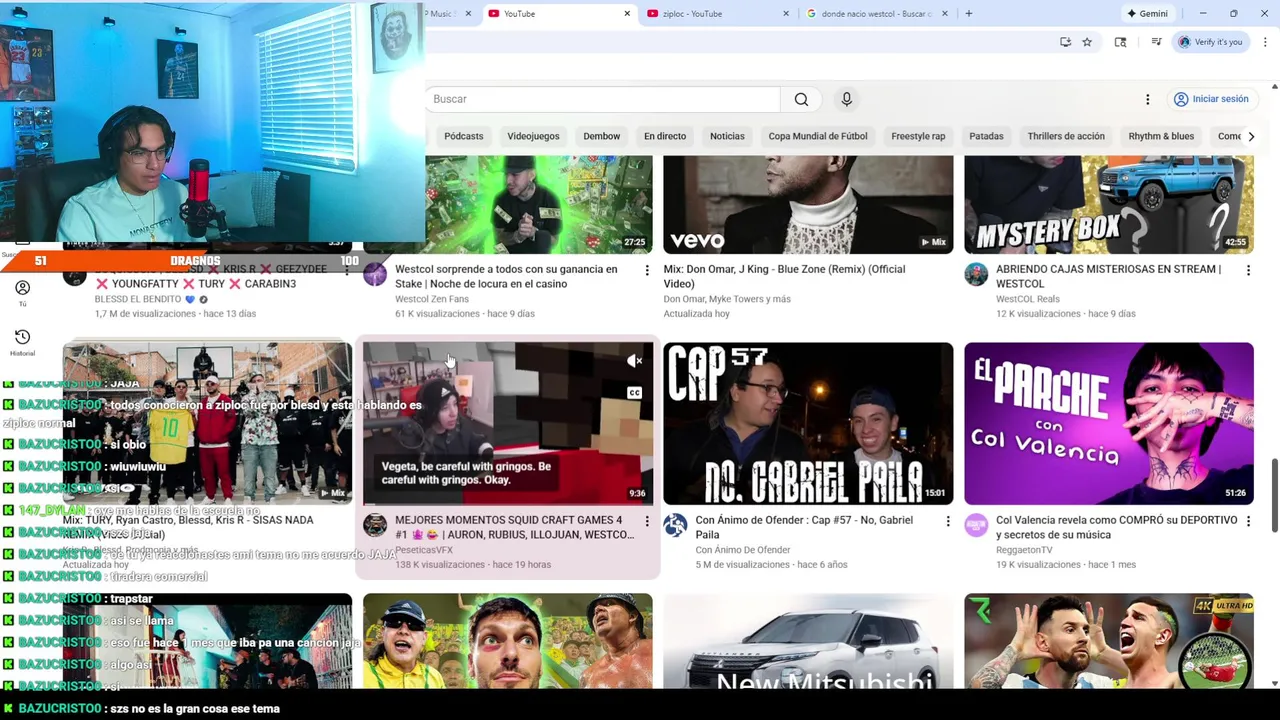This screenshot has height=720, width=1280.
Task: Open YouTube settings three-dot menu beside Iniciar sesión
Action: click(1147, 99)
